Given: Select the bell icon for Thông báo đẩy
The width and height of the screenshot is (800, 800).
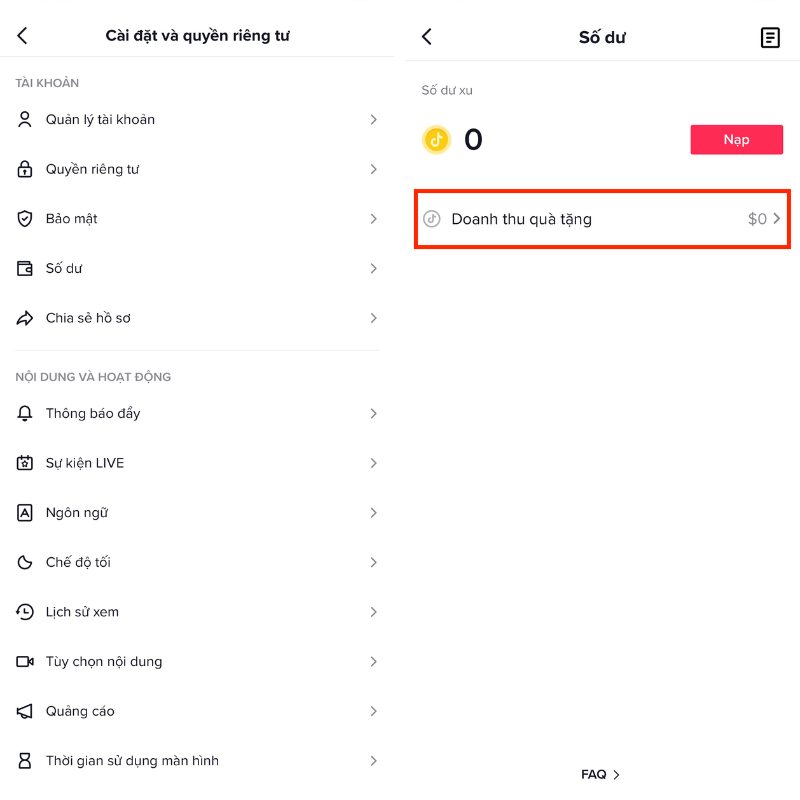Looking at the screenshot, I should pyautogui.click(x=24, y=413).
